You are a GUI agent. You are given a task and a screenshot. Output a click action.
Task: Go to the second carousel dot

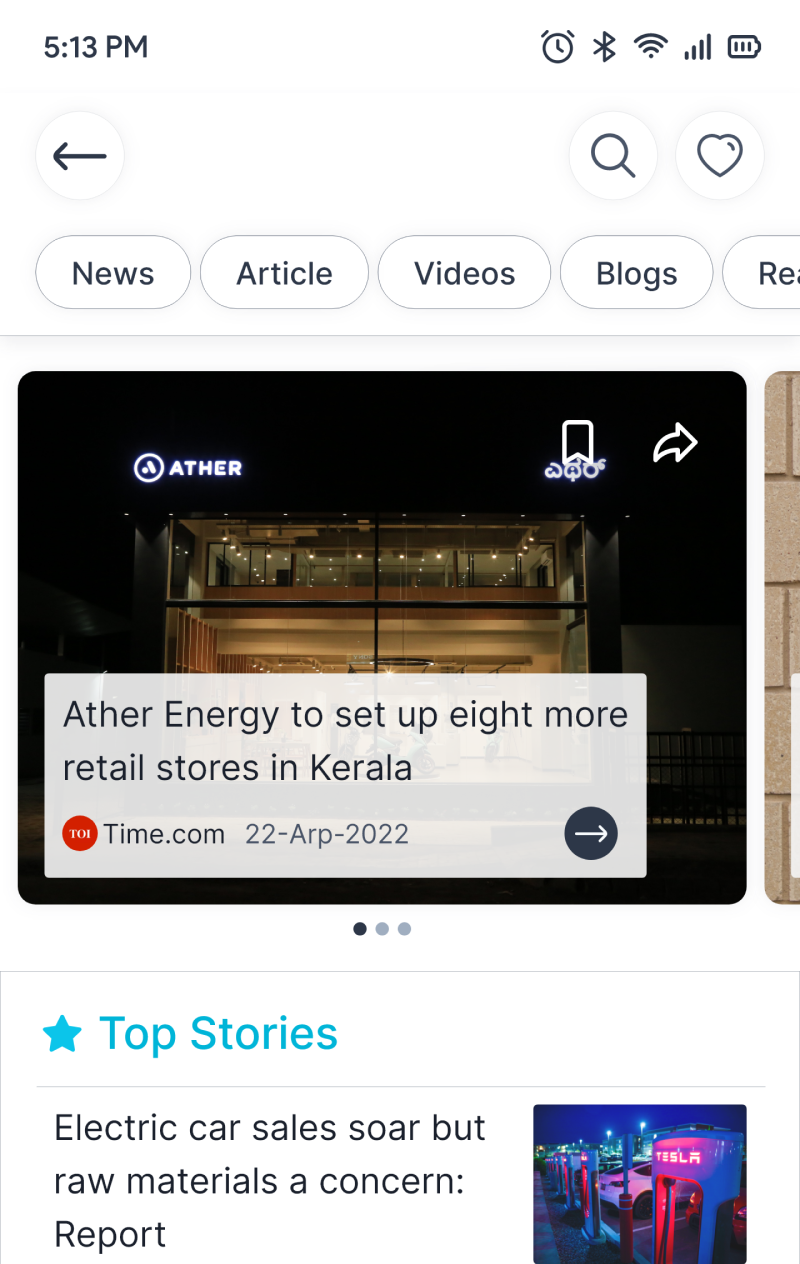point(382,929)
